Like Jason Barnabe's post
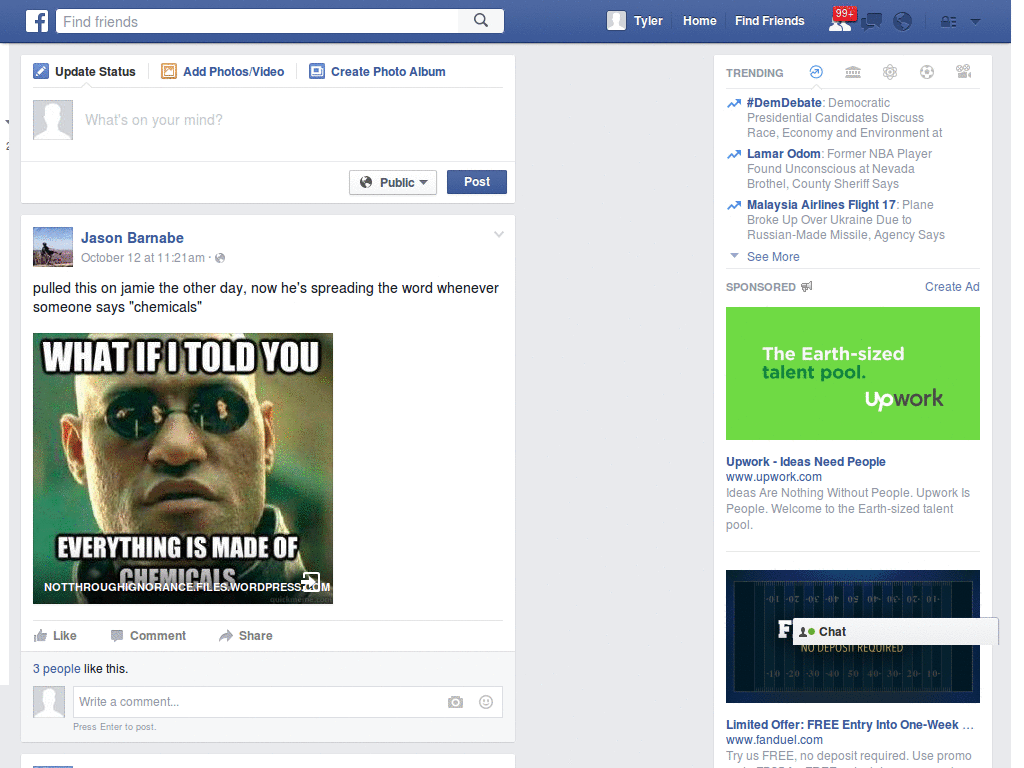Viewport: 1024px width, 768px height. 56,635
